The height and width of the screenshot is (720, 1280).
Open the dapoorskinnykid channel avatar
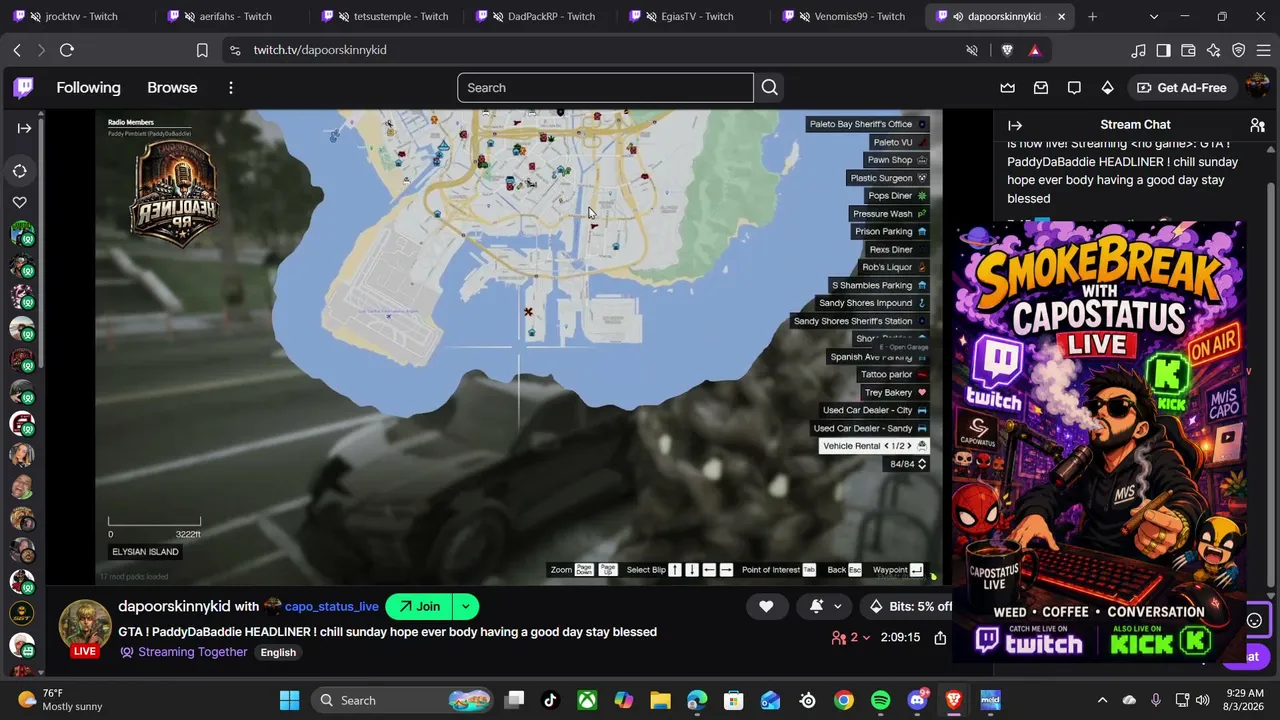pos(85,626)
